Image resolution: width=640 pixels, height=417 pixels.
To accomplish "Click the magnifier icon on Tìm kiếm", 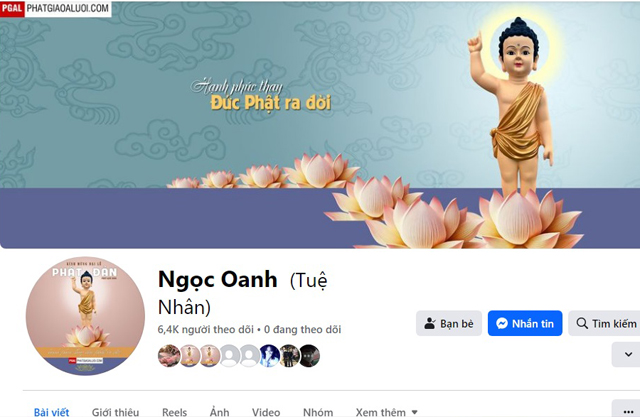I will [582, 323].
